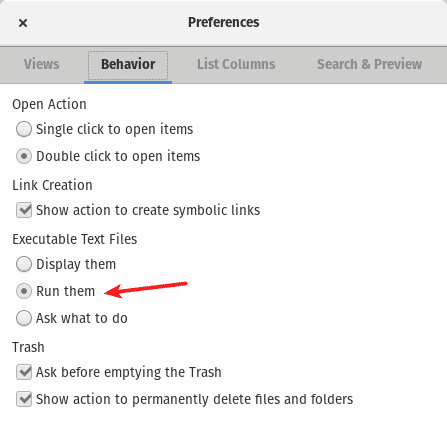Click the Trash section heading
Screen dimensions: 447x423
pyautogui.click(x=28, y=347)
